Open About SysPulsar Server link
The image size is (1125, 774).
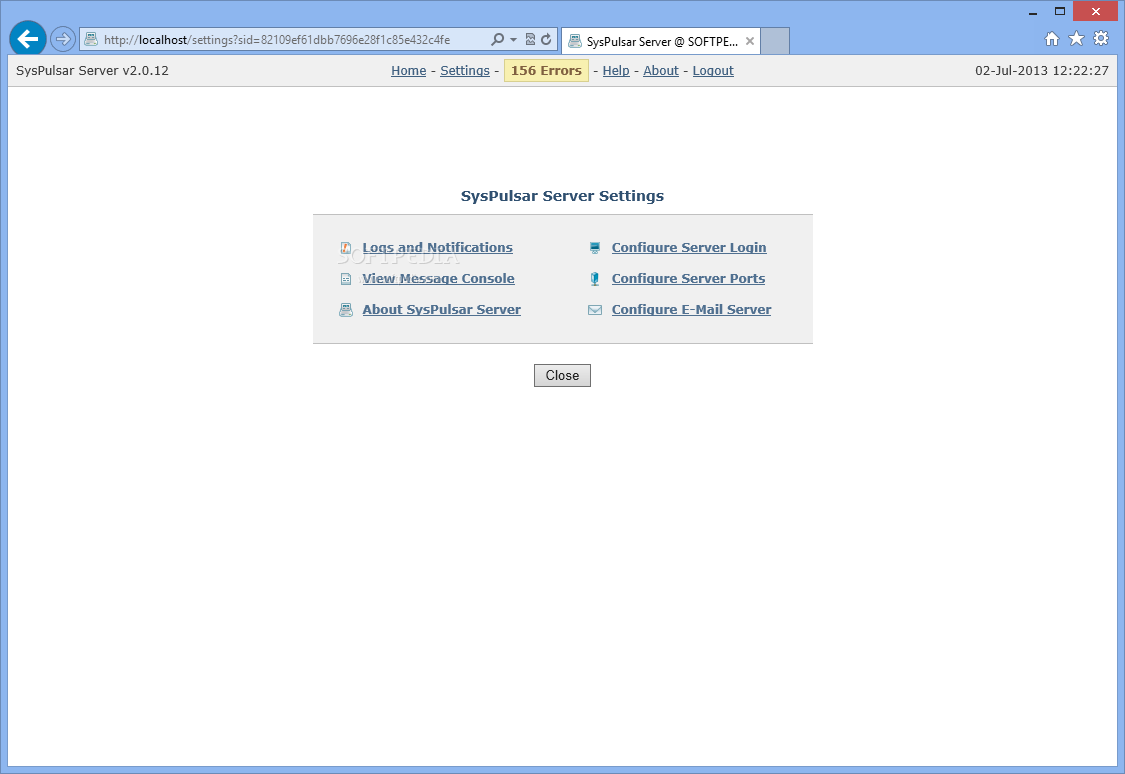[441, 309]
